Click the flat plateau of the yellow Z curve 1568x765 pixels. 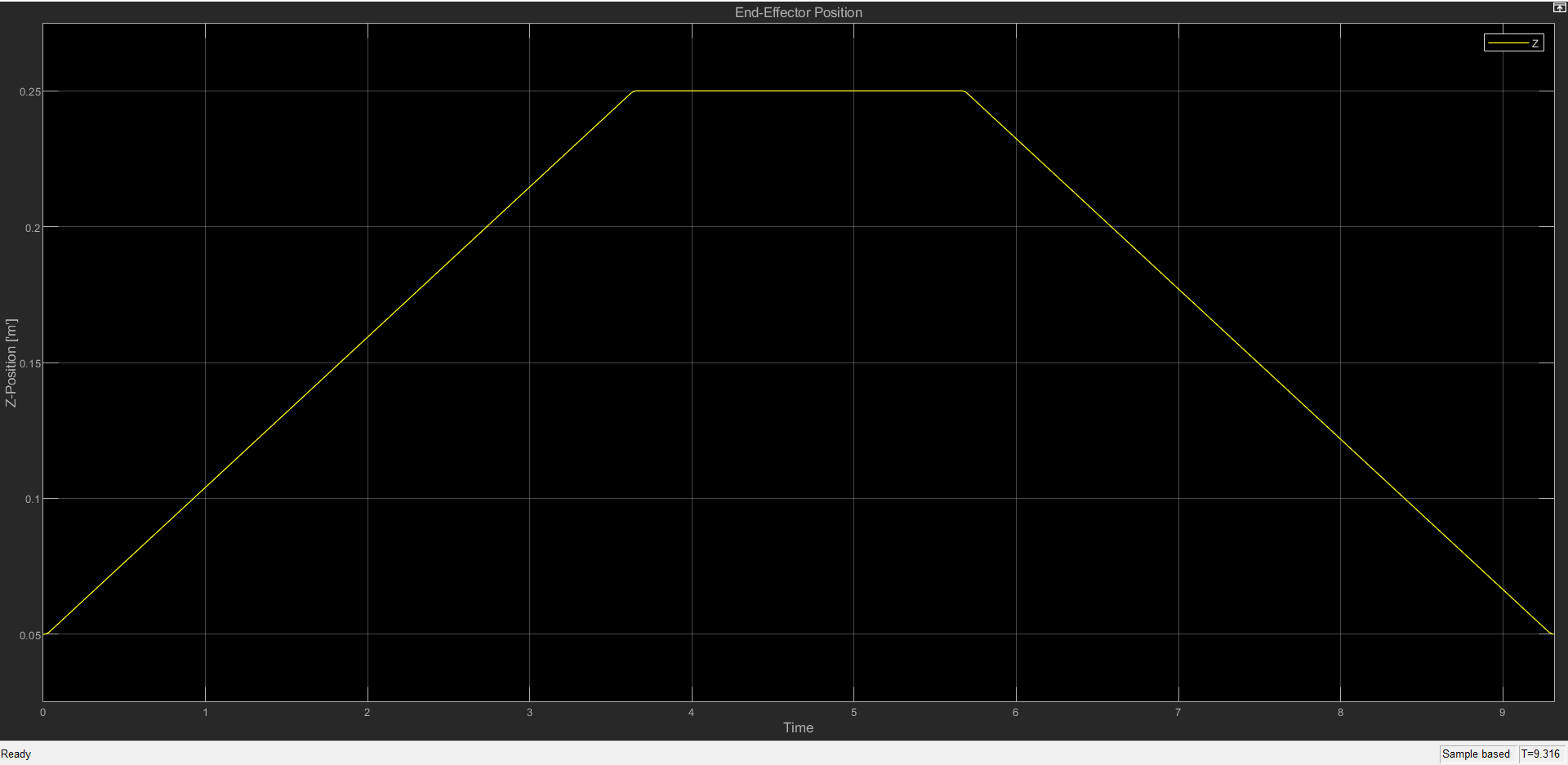pyautogui.click(x=799, y=91)
